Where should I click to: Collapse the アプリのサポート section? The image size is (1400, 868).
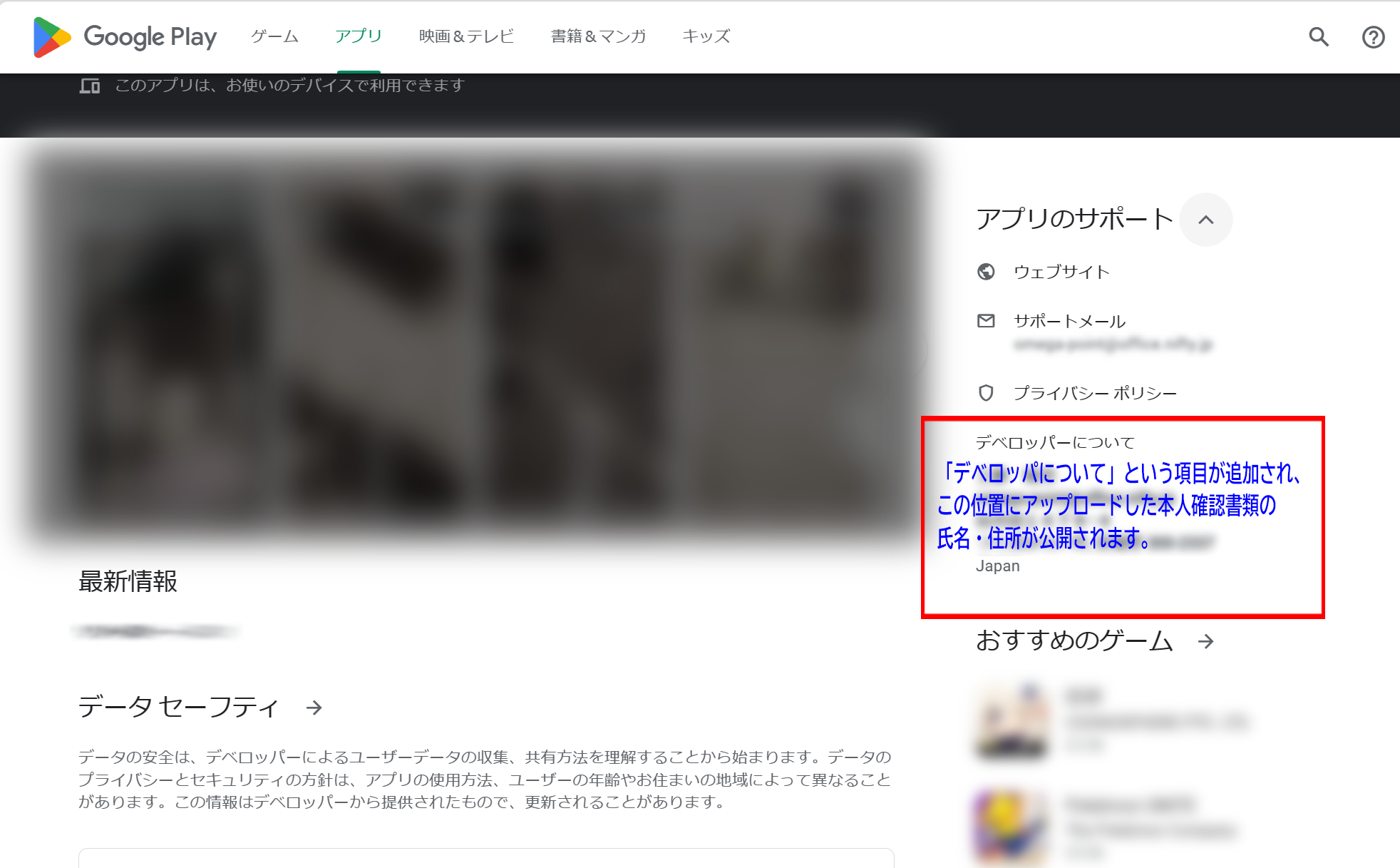[x=1206, y=220]
